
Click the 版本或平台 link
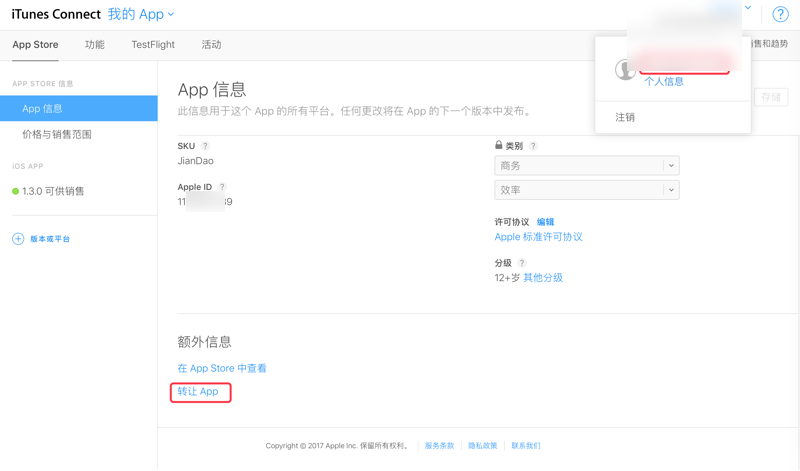(50, 239)
